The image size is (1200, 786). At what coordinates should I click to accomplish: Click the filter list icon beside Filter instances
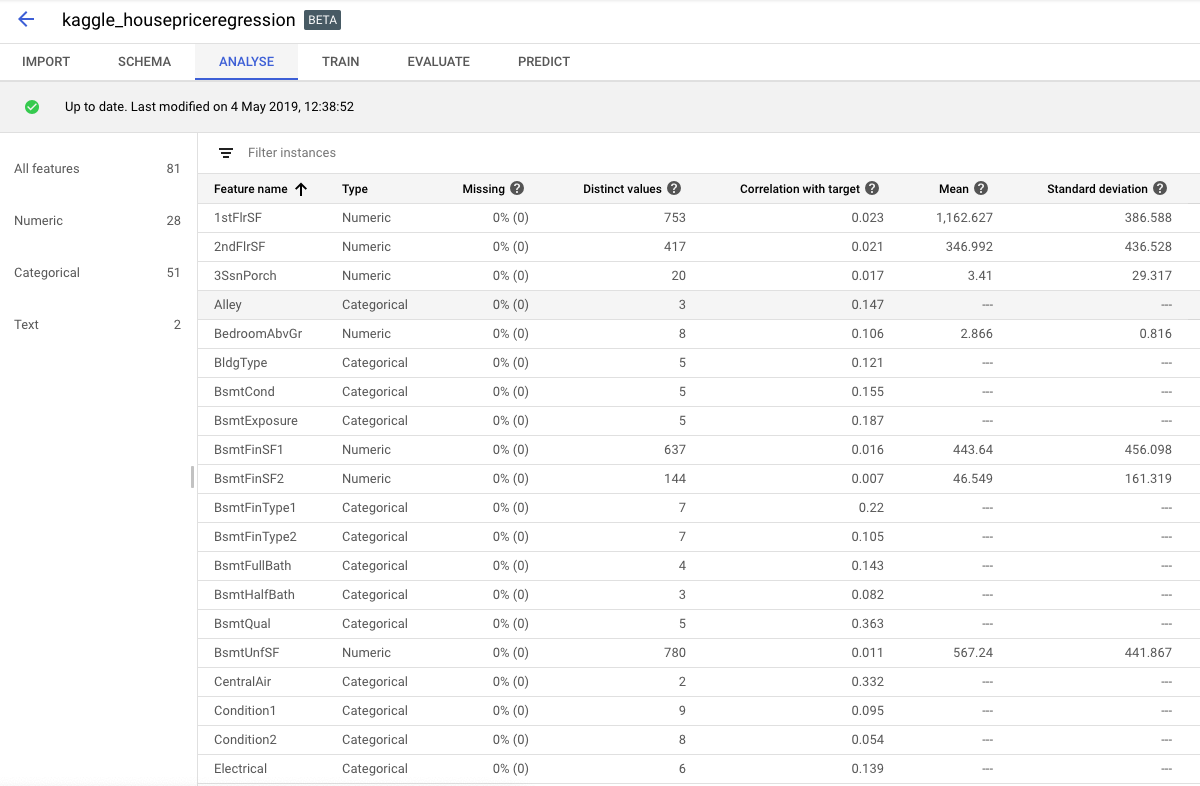coord(226,153)
